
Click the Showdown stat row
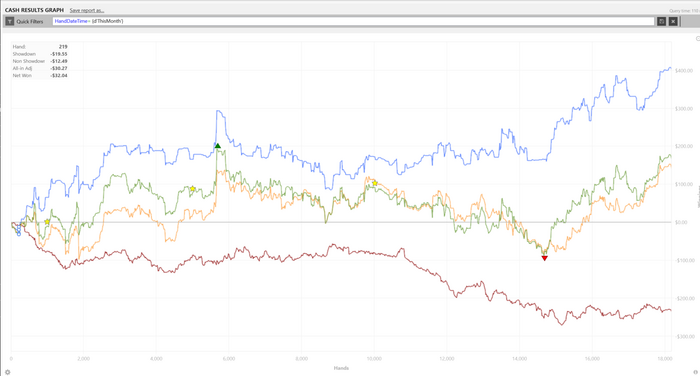coord(40,54)
